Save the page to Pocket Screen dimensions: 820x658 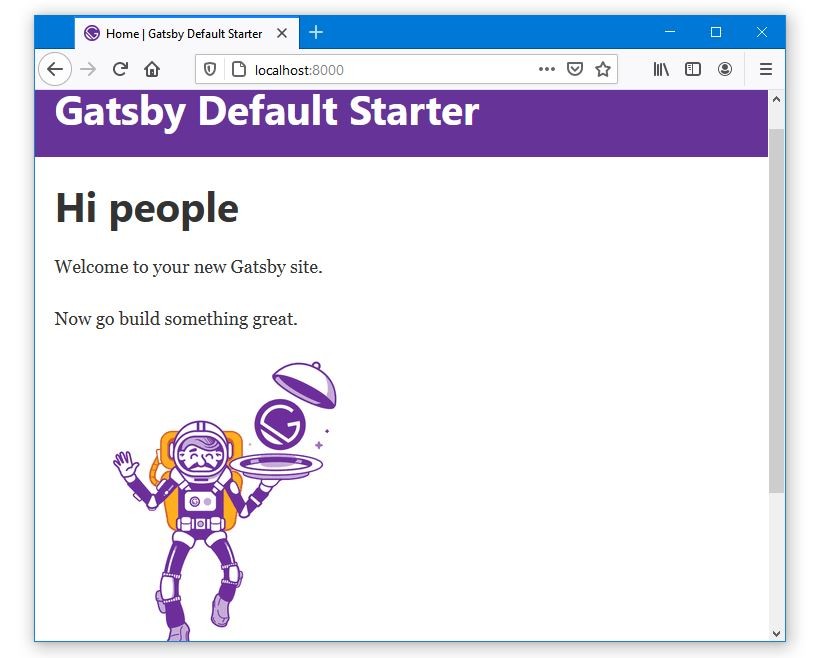click(575, 69)
